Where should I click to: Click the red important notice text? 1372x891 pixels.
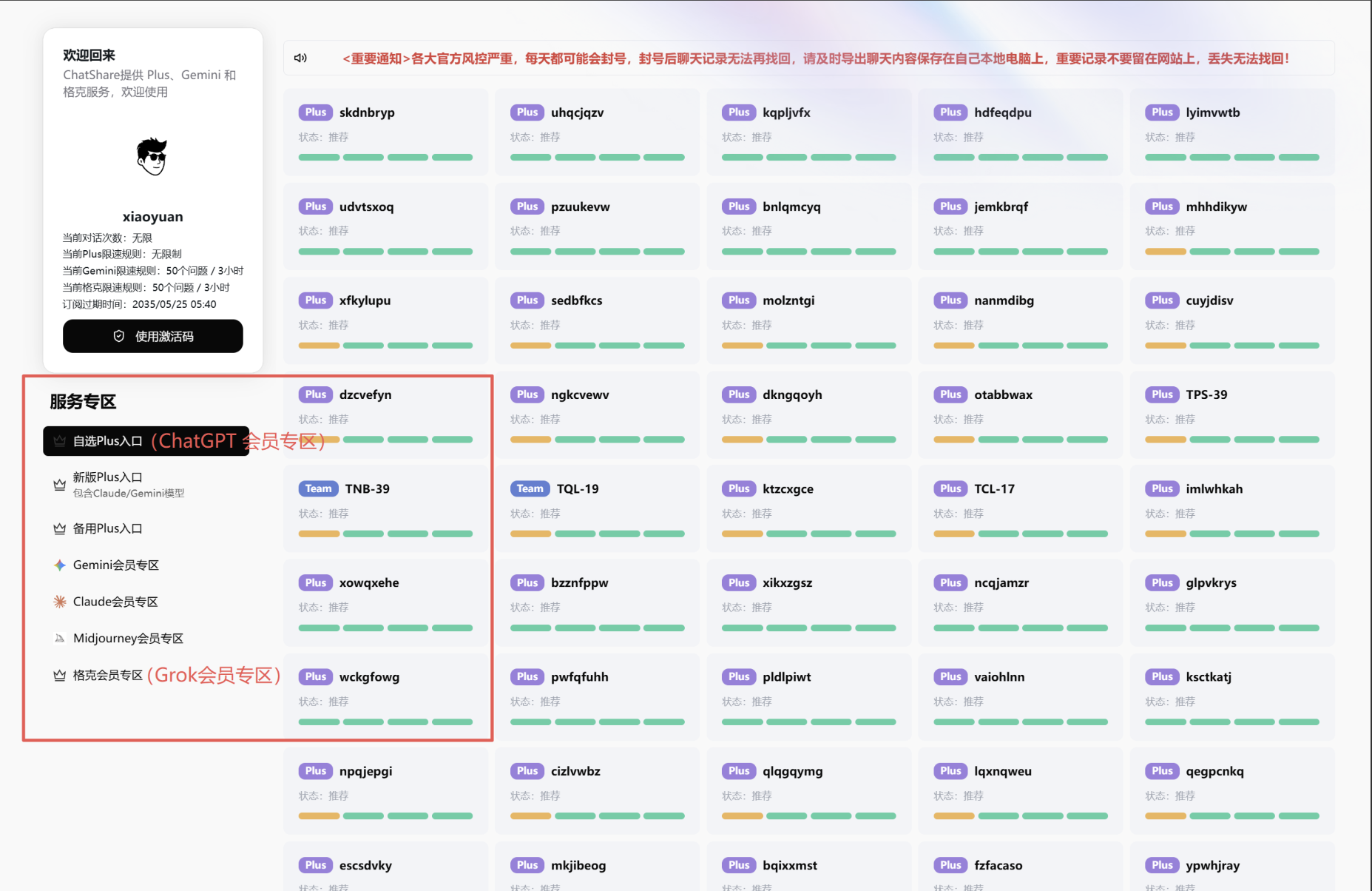[816, 58]
